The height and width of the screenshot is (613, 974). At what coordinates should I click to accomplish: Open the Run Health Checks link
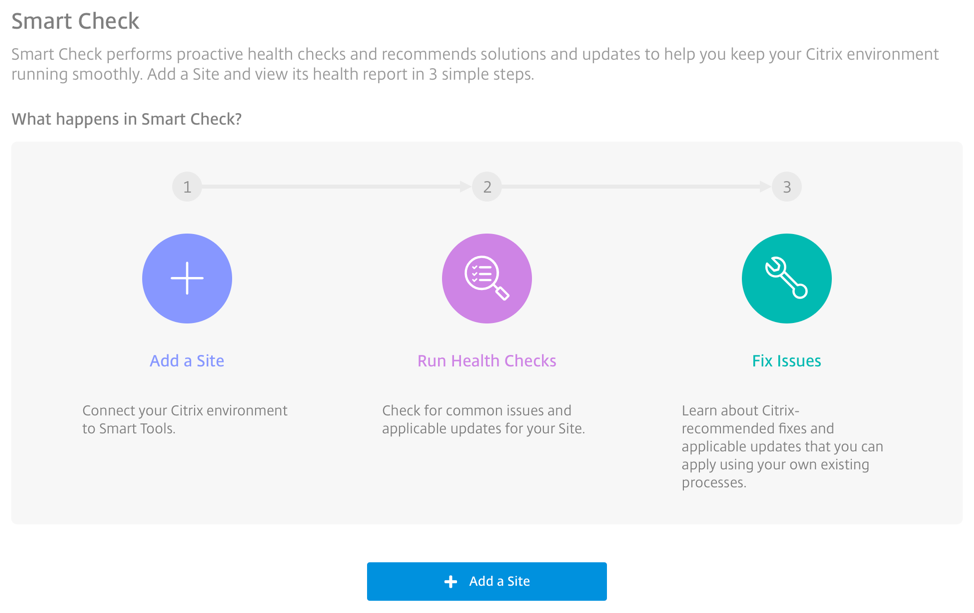[x=487, y=361]
